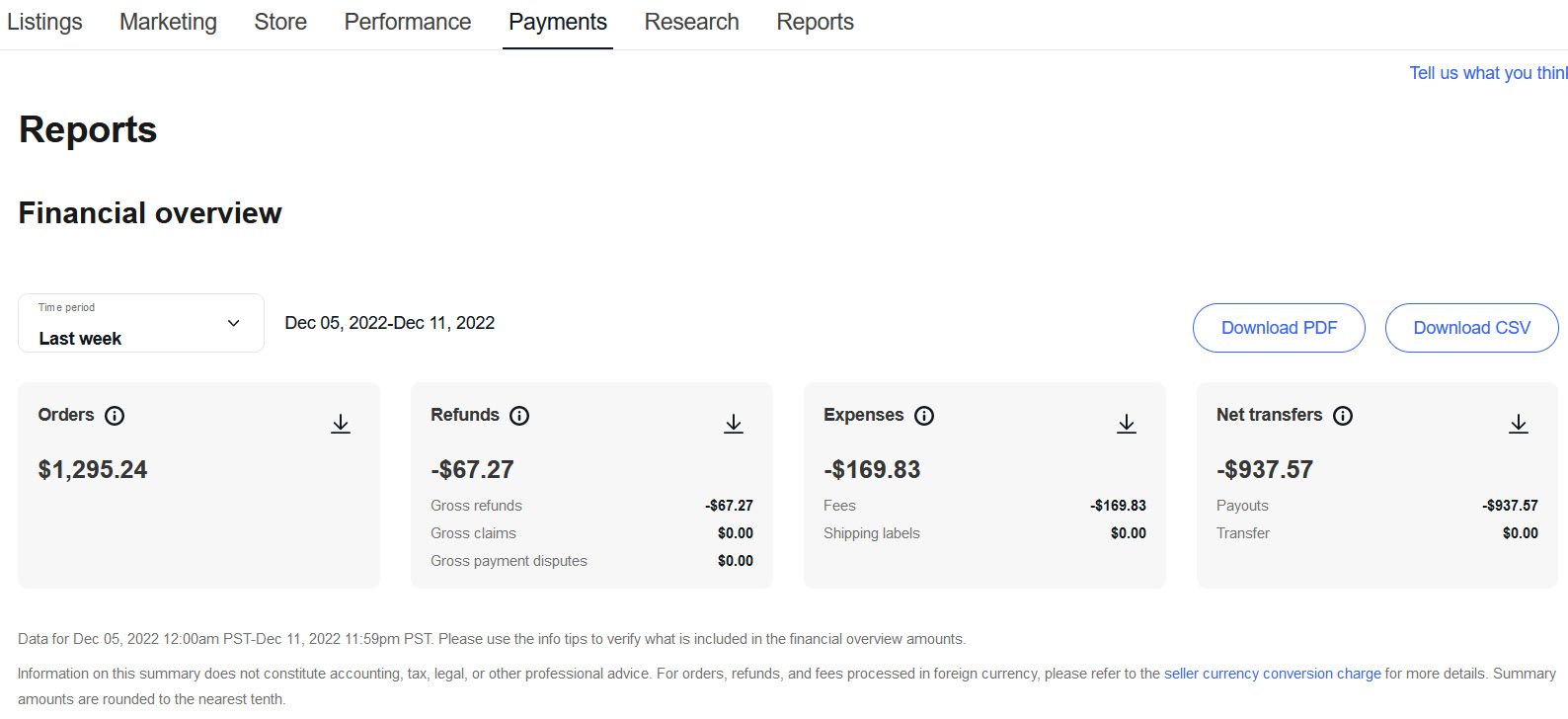Screen dimensions: 1568x719
Task: Show the Orders info tip icon
Action: pyautogui.click(x=115, y=416)
